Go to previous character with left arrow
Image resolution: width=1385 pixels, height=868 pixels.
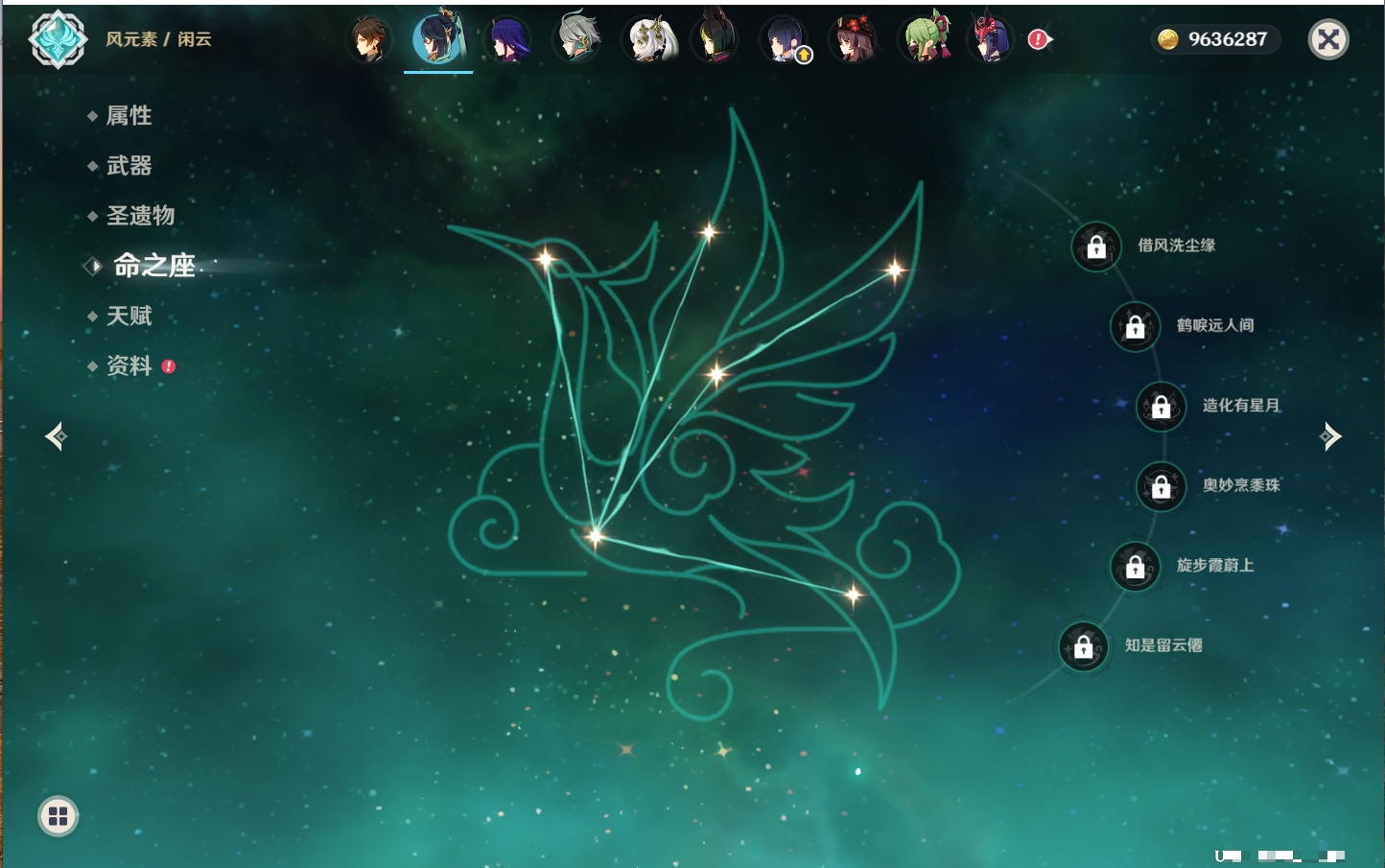(56, 436)
